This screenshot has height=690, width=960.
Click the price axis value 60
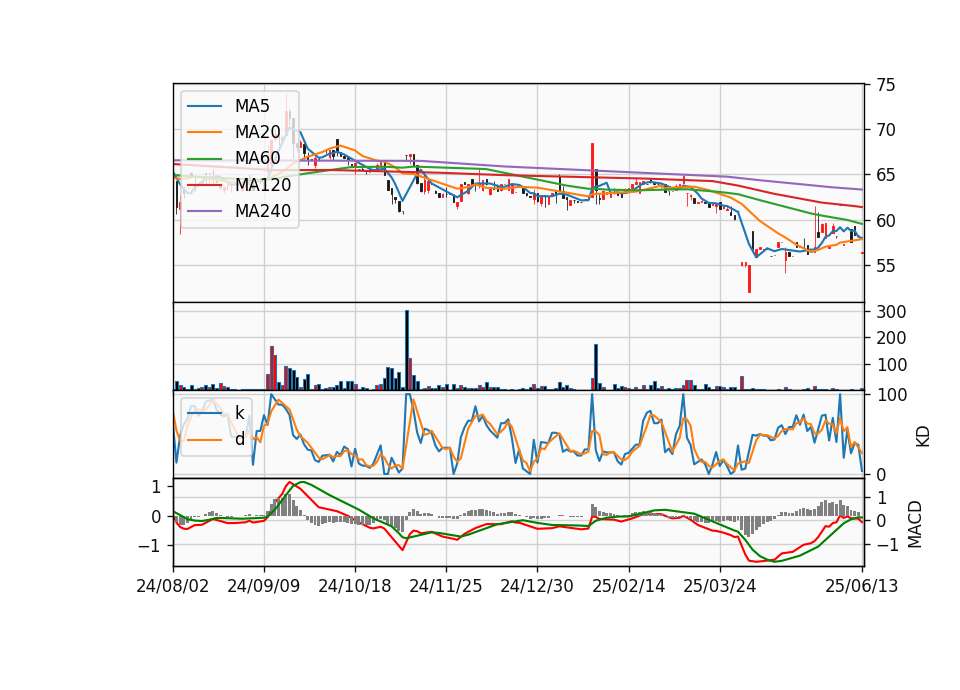point(885,220)
